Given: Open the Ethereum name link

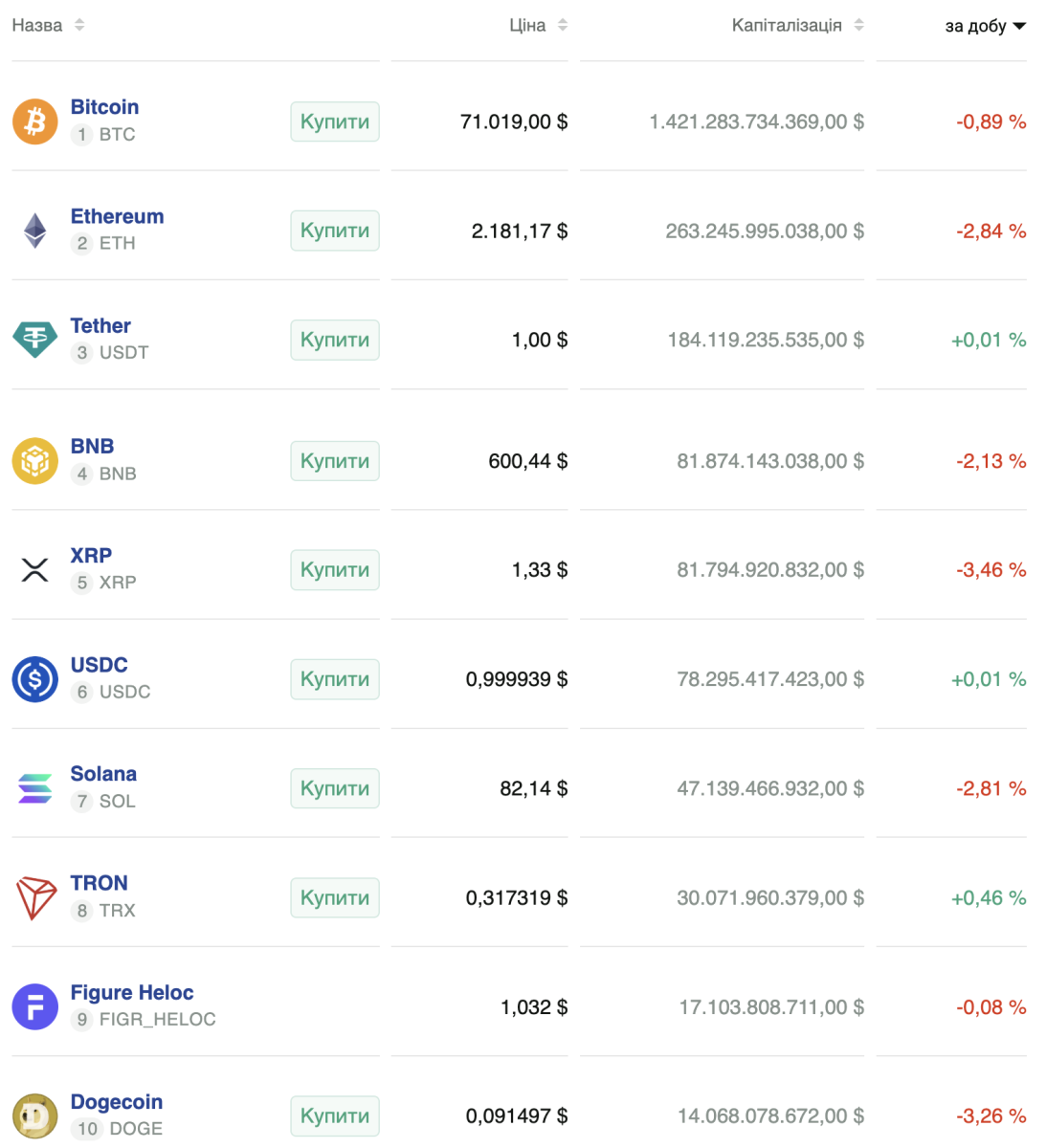Looking at the screenshot, I should click(x=117, y=217).
